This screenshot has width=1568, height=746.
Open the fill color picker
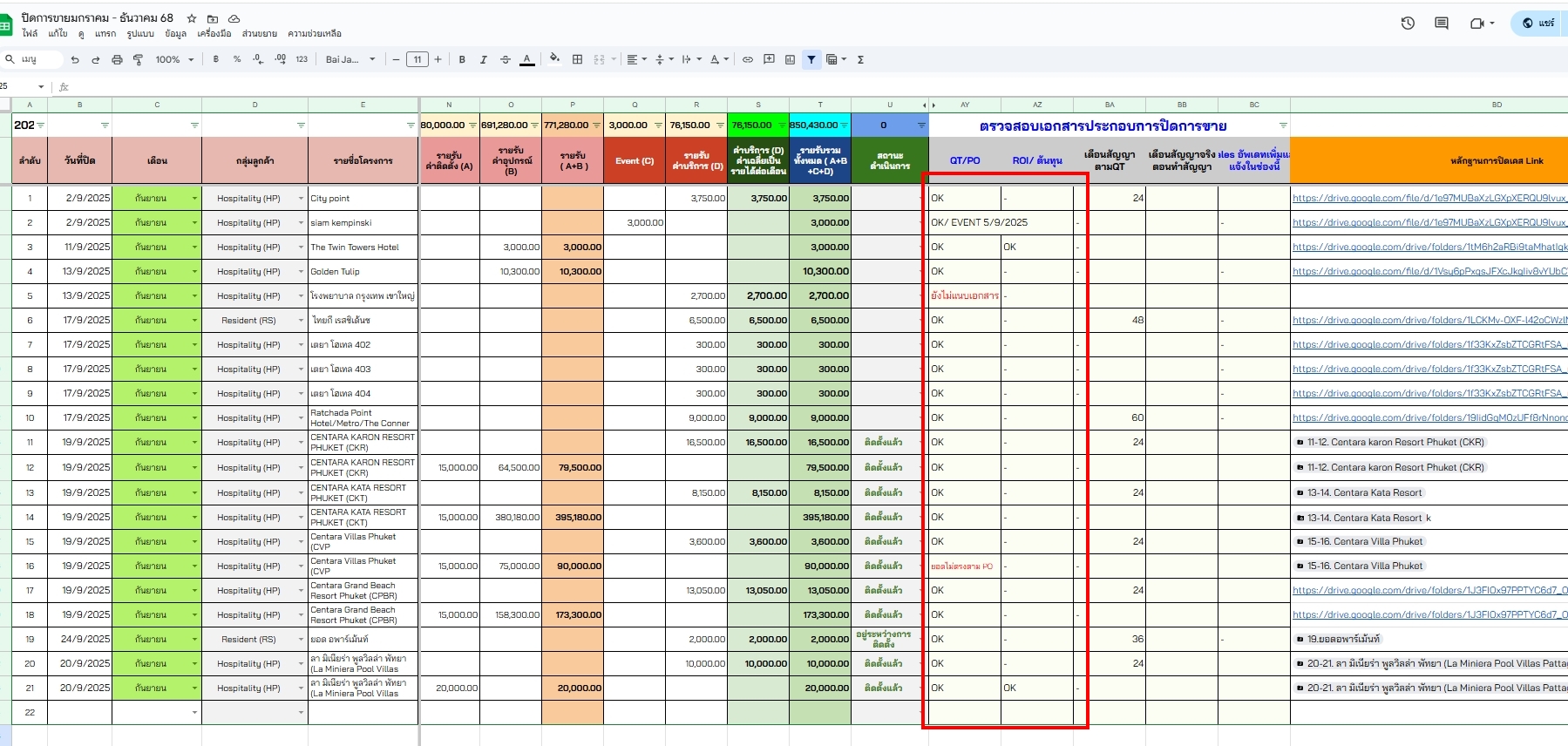[554, 59]
